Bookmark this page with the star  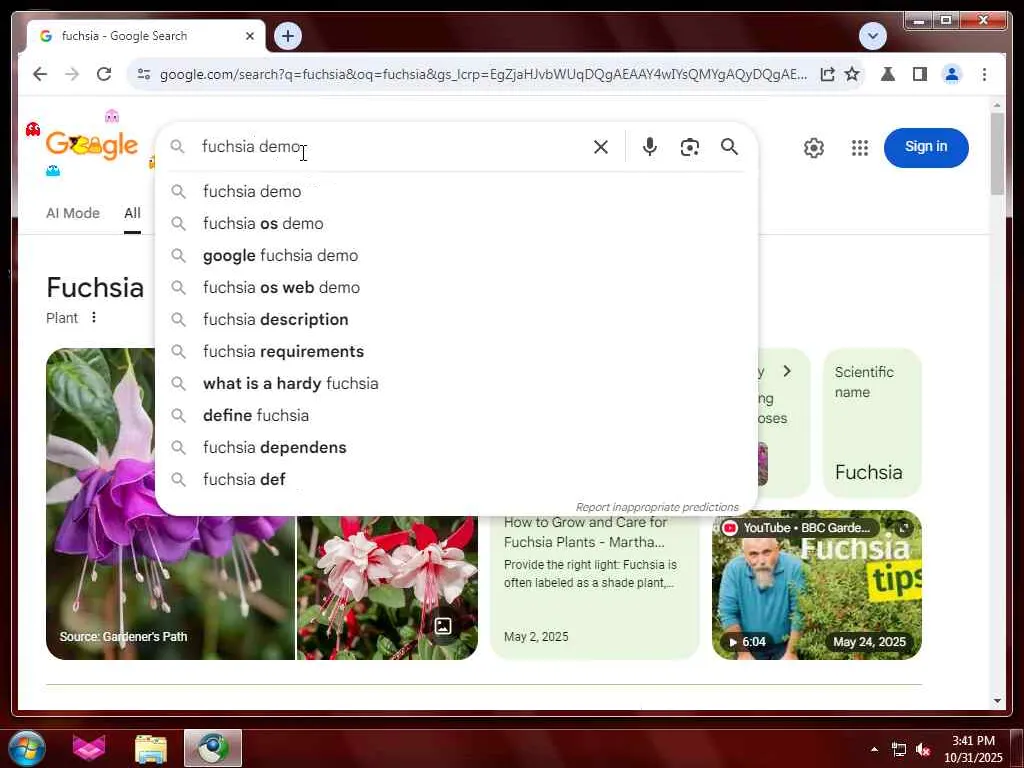(x=852, y=74)
